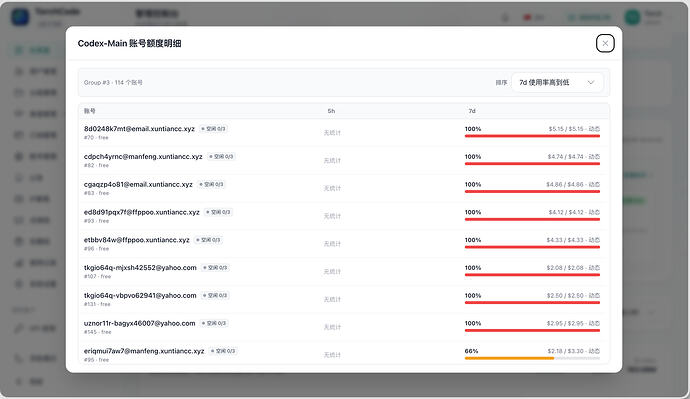Screen dimensions: 690x399
Task: Click the #131 · free label
Action: [97, 304]
